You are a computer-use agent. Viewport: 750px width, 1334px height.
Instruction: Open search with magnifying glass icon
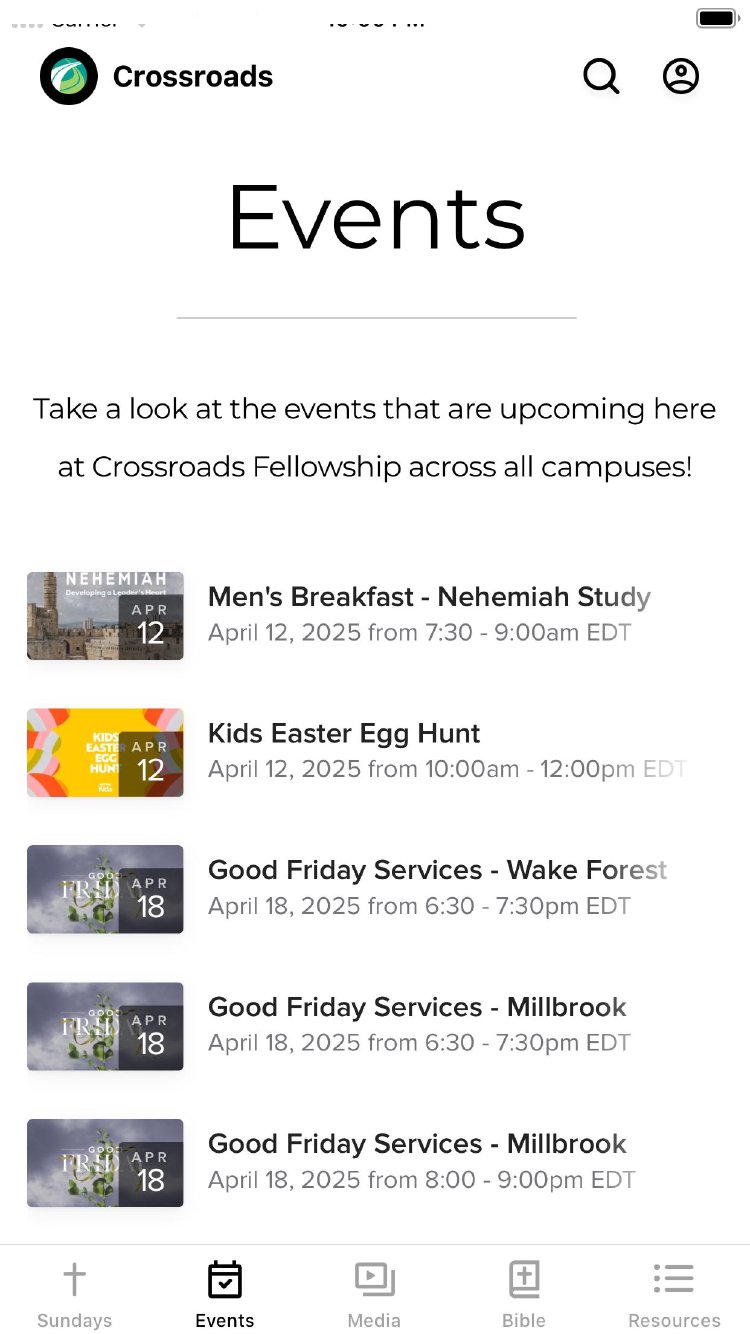[x=601, y=76]
